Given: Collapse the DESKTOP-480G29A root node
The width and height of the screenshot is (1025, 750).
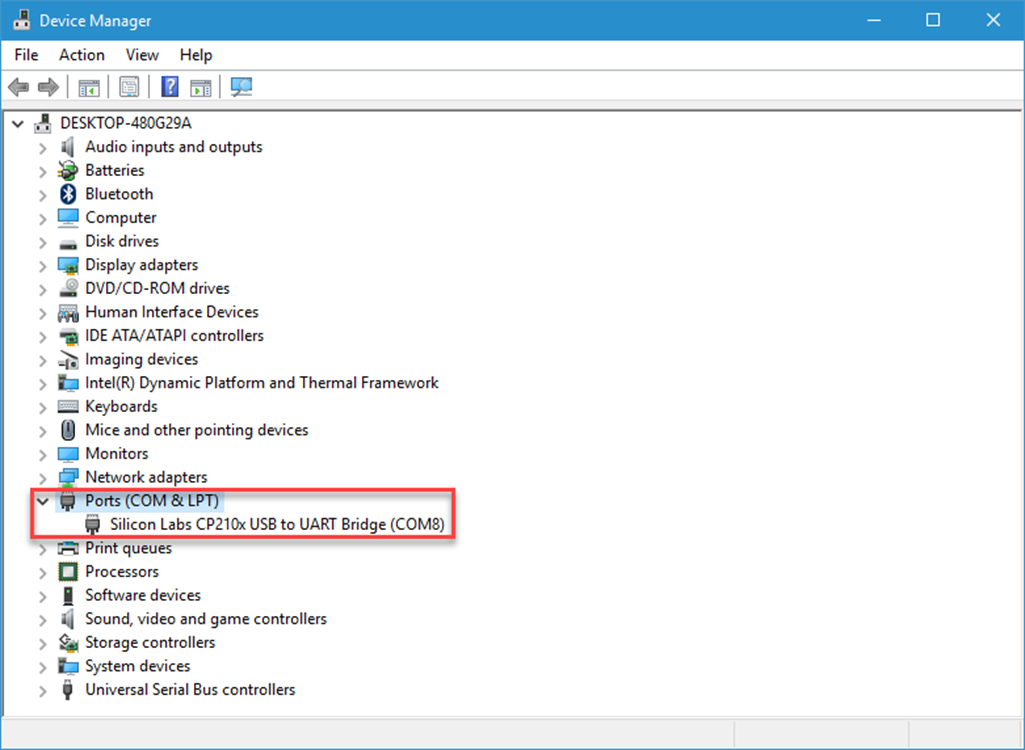Looking at the screenshot, I should [x=18, y=124].
